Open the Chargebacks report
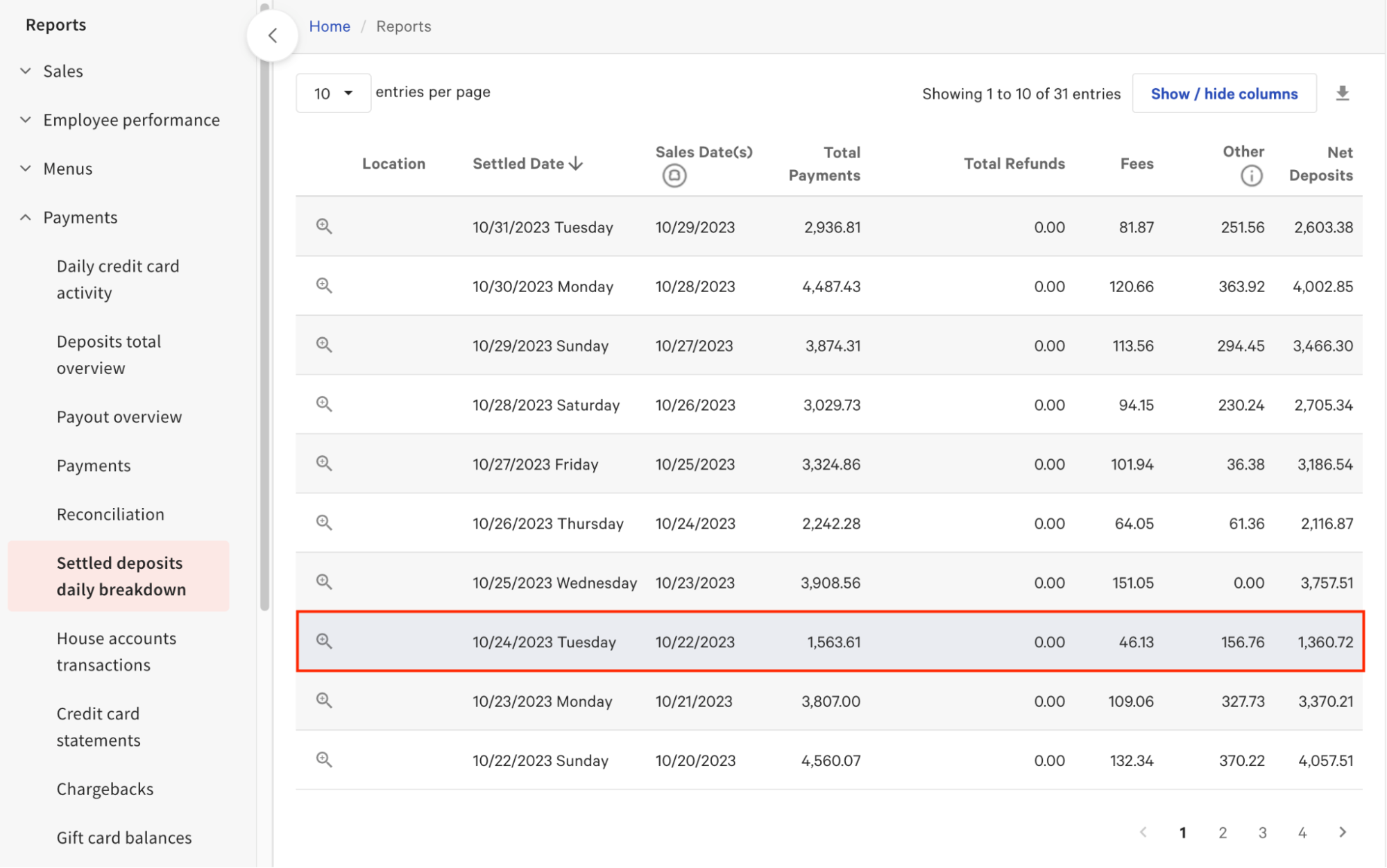 pyautogui.click(x=105, y=789)
